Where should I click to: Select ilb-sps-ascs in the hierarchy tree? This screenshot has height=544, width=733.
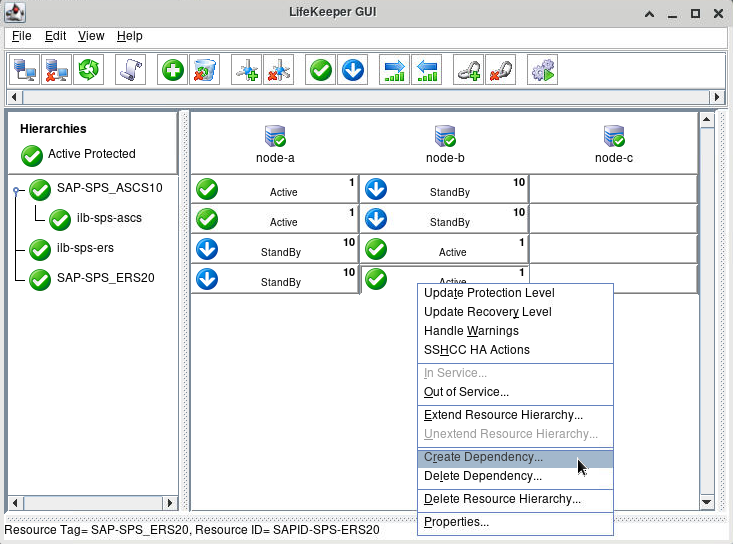point(108,218)
